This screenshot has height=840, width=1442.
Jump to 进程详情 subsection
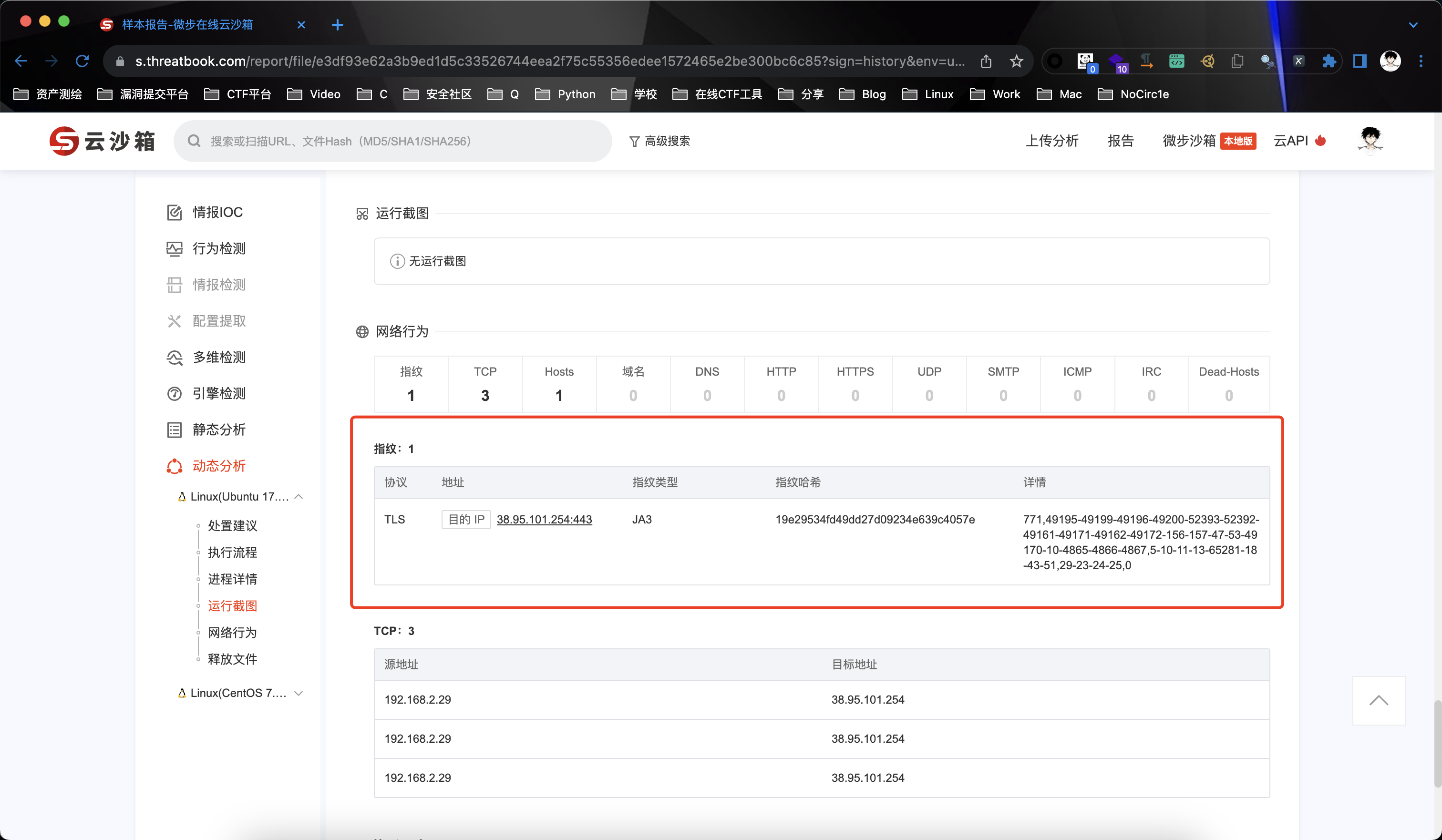coord(232,578)
